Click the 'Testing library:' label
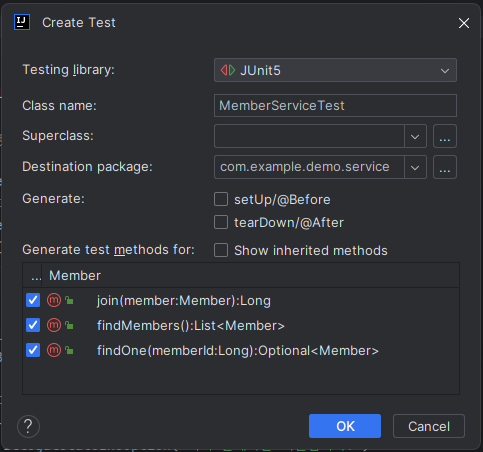483x452 pixels. 68,70
